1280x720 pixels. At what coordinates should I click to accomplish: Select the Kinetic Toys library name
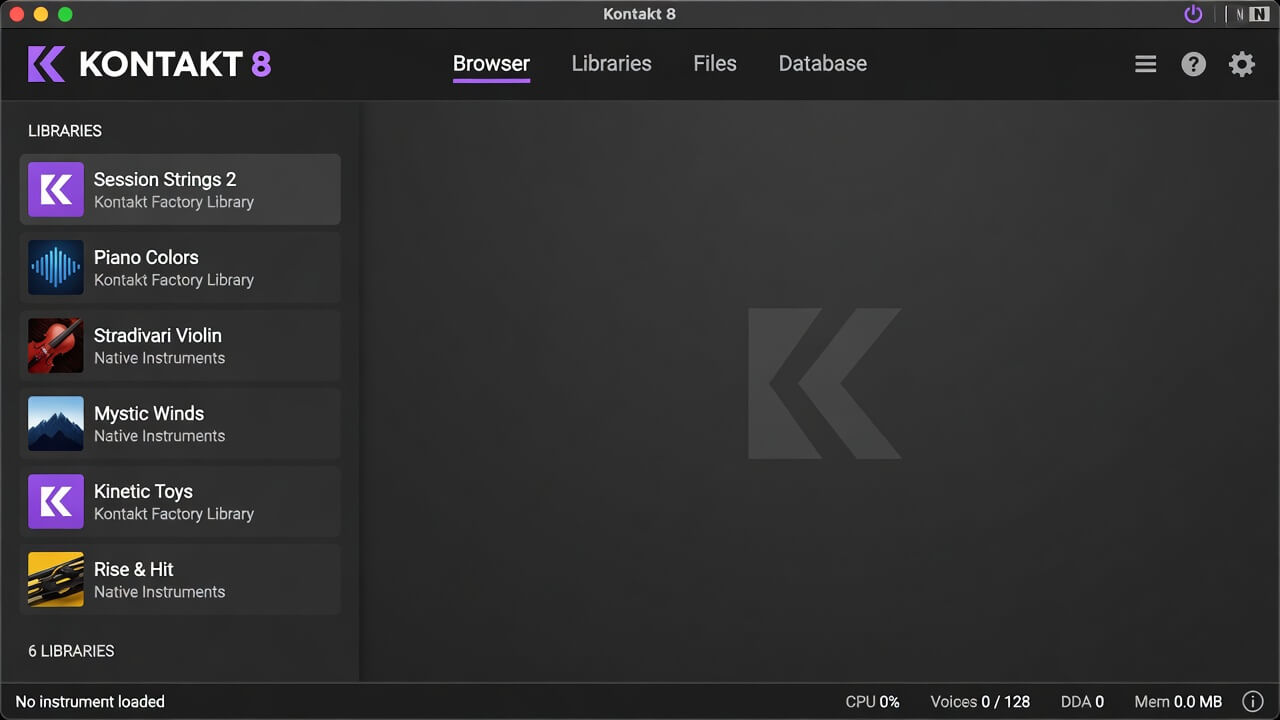(x=143, y=491)
